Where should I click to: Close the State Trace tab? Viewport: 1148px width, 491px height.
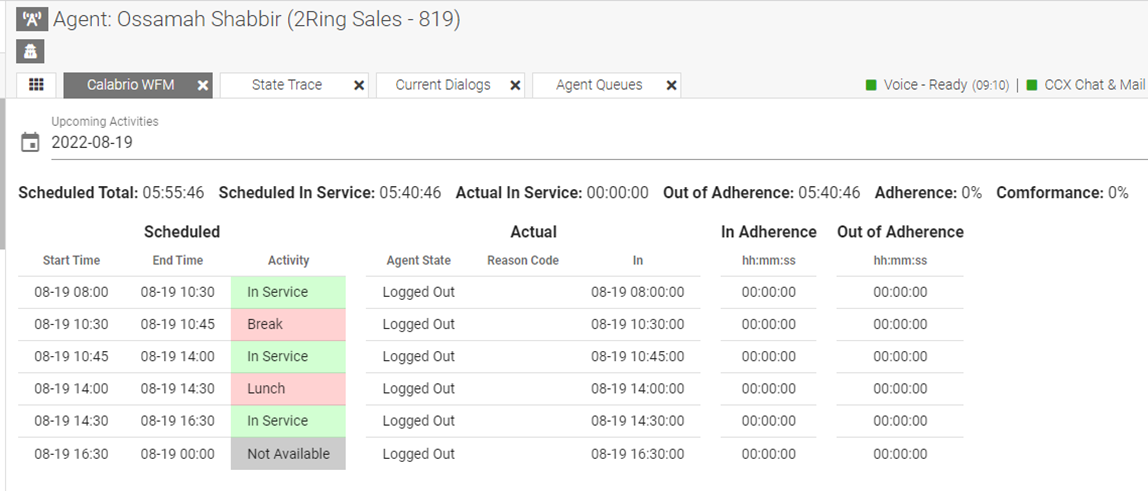(359, 86)
